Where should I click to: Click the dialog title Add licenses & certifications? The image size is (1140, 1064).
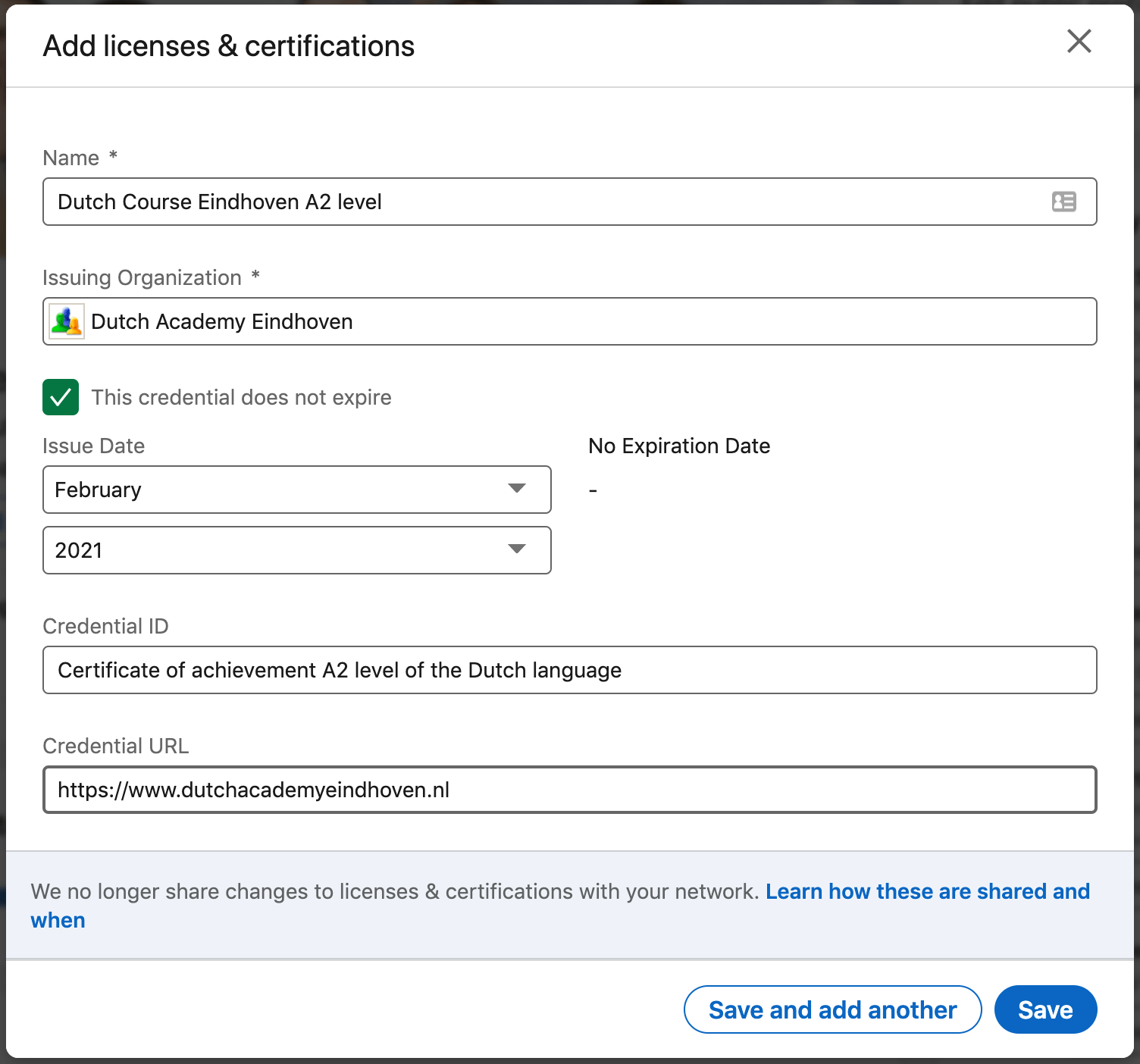pyautogui.click(x=229, y=46)
